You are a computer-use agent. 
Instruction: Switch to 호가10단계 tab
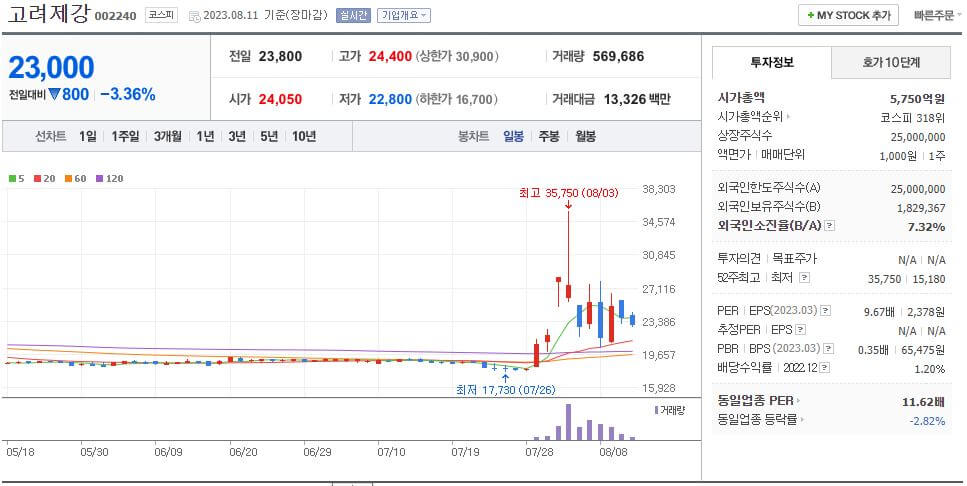coord(891,62)
